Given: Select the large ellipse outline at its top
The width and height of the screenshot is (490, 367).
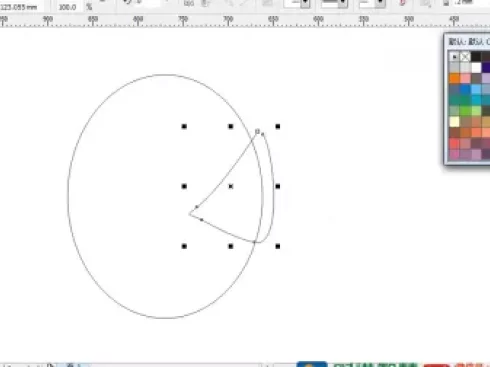Looking at the screenshot, I should [164, 75].
